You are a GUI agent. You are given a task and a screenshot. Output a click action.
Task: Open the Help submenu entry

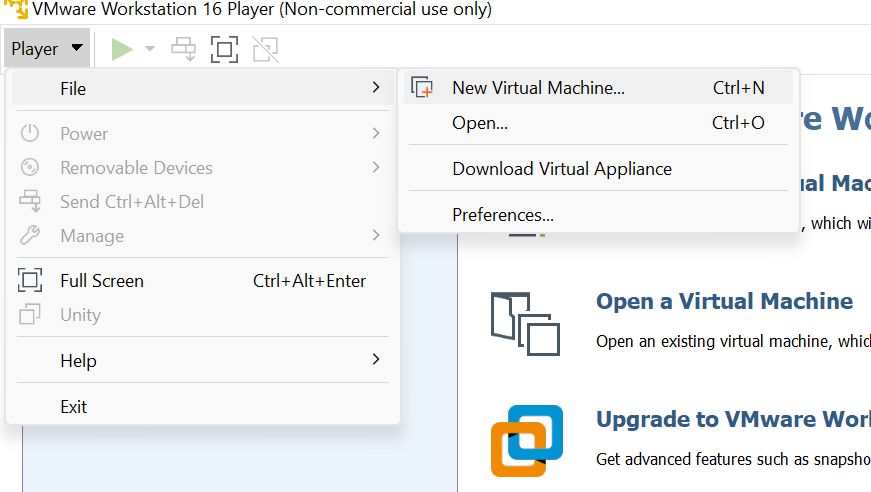click(202, 360)
